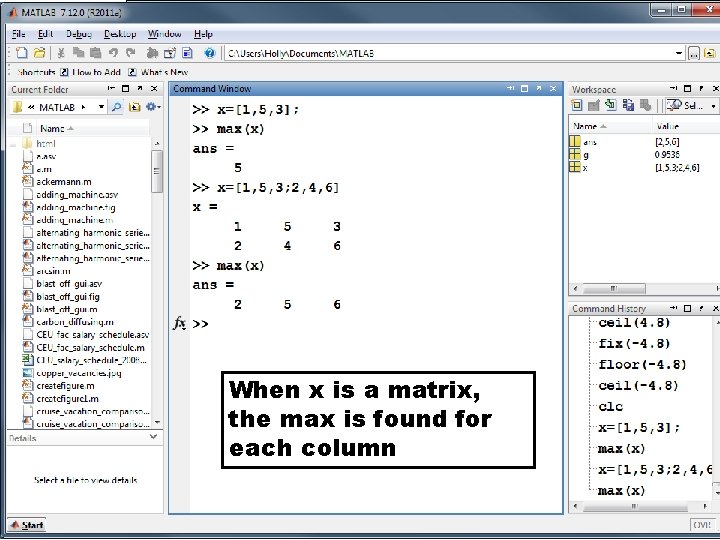Screen dimensions: 720x540
Task: Maximize the Command Window panel
Action: click(524, 88)
